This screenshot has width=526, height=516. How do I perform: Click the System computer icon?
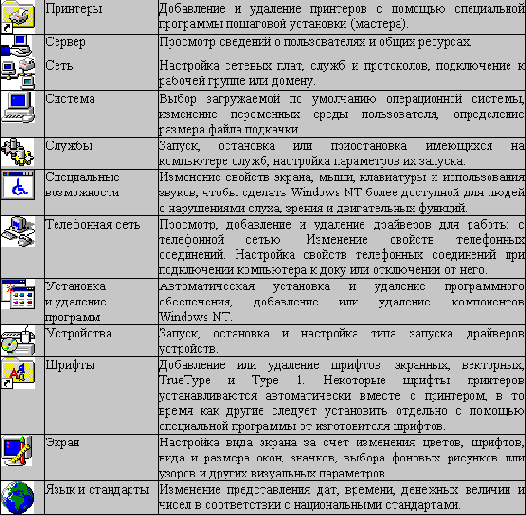(x=18, y=107)
